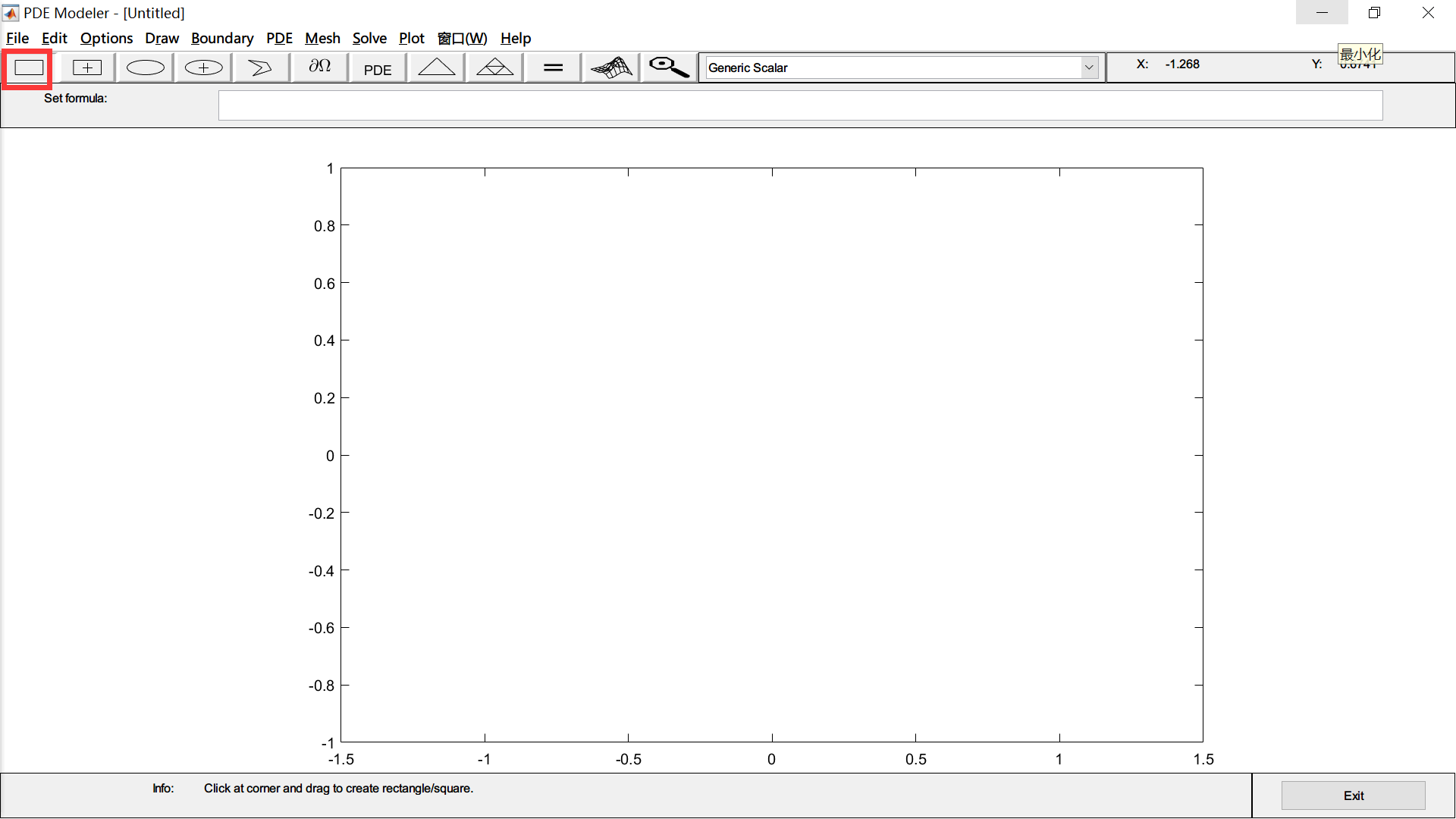Select the Polygon drawing tool
This screenshot has height=819, width=1456.
point(260,67)
